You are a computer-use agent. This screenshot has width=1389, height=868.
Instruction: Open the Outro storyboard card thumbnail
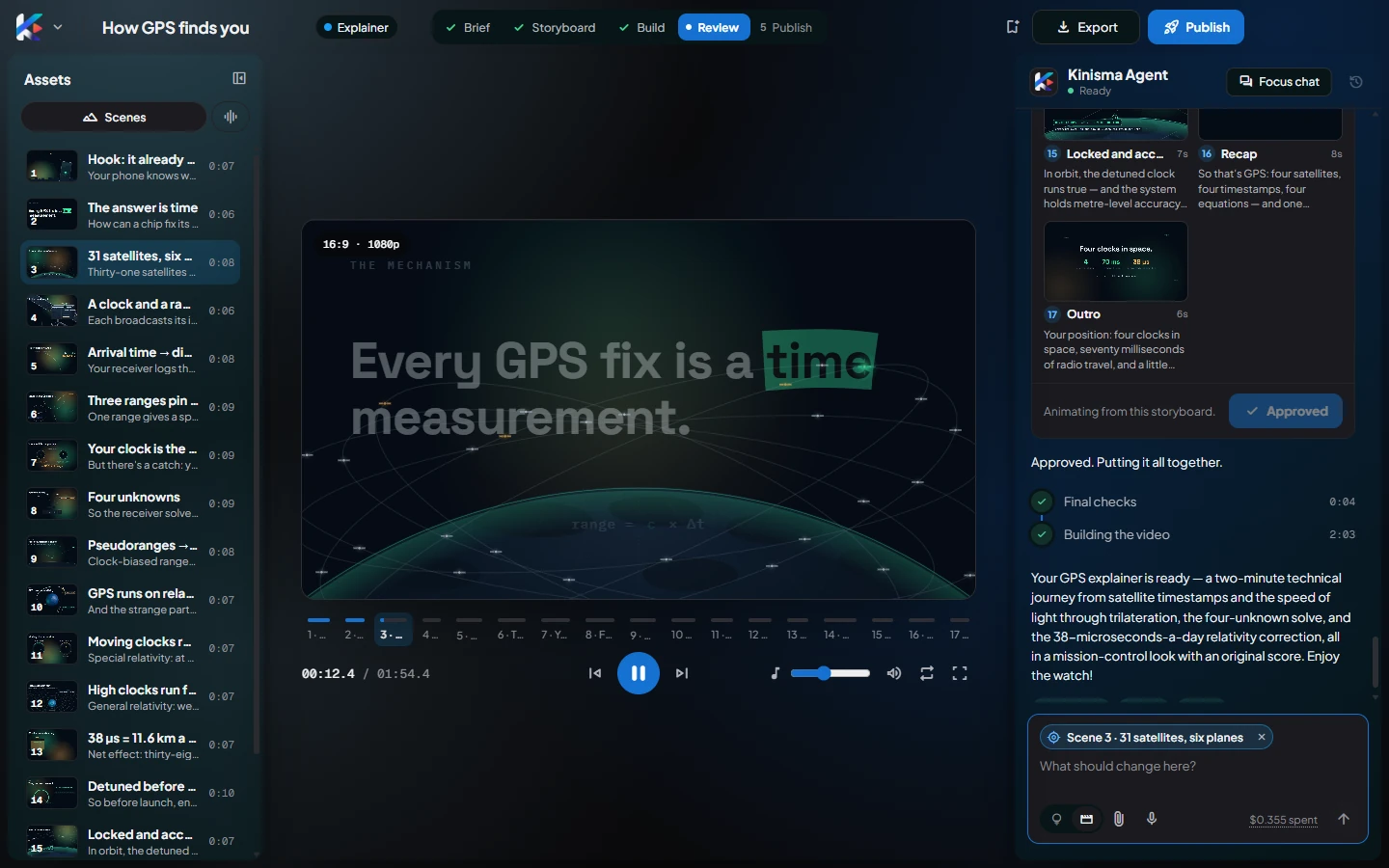click(x=1115, y=261)
